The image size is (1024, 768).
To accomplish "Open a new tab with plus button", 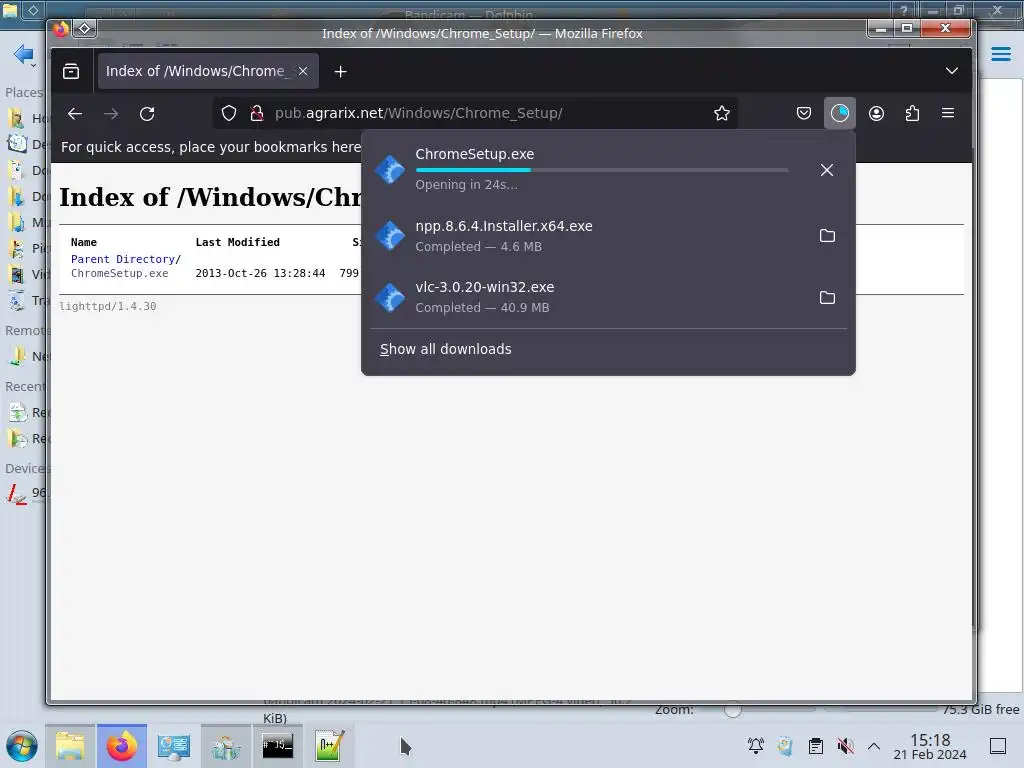I will pyautogui.click(x=340, y=71).
